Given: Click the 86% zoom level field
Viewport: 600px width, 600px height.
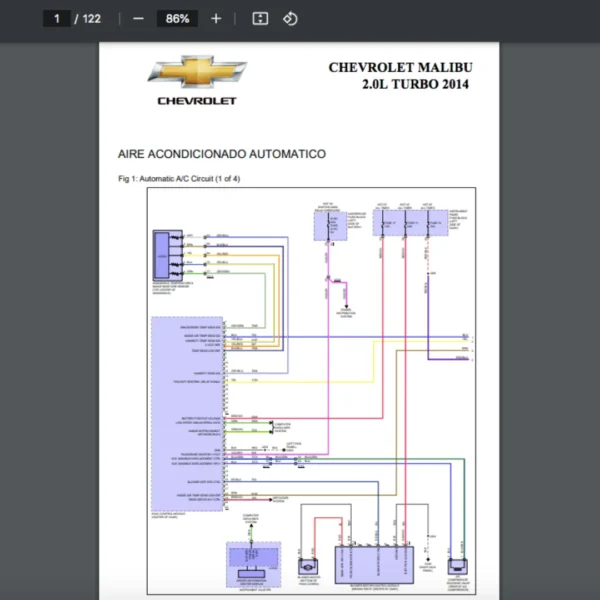Looking at the screenshot, I should (x=178, y=19).
